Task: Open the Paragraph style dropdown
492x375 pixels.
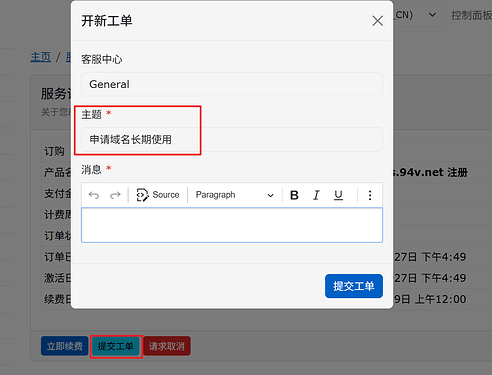Action: point(235,195)
